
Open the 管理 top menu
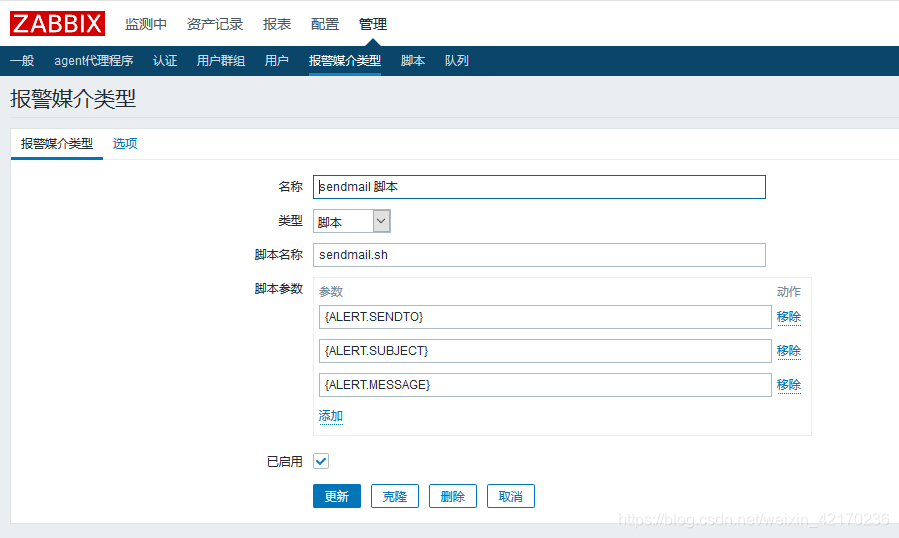[373, 24]
